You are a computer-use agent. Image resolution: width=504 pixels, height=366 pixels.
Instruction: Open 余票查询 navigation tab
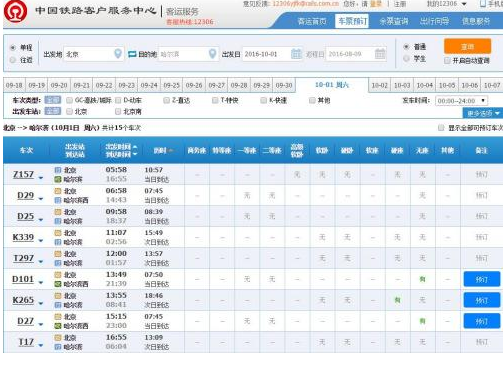394,21
